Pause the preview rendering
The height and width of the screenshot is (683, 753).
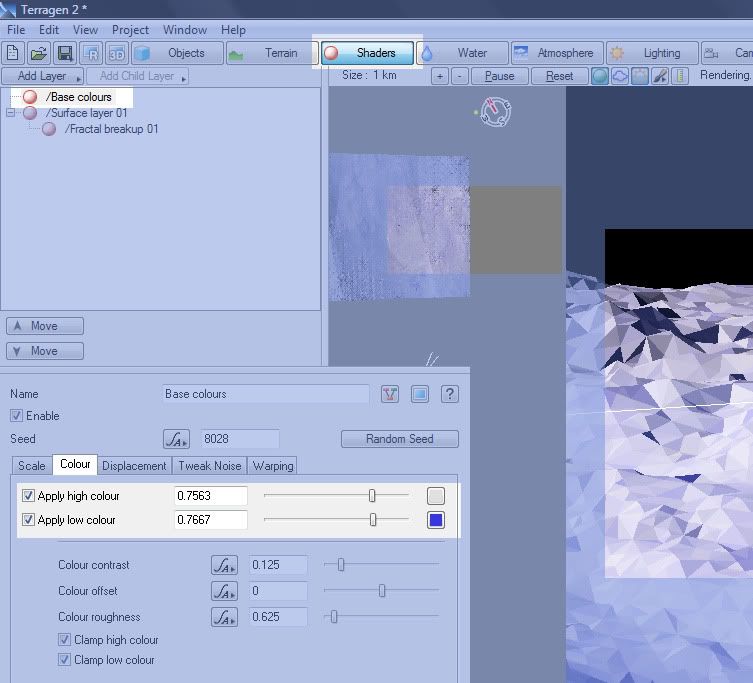pyautogui.click(x=499, y=76)
